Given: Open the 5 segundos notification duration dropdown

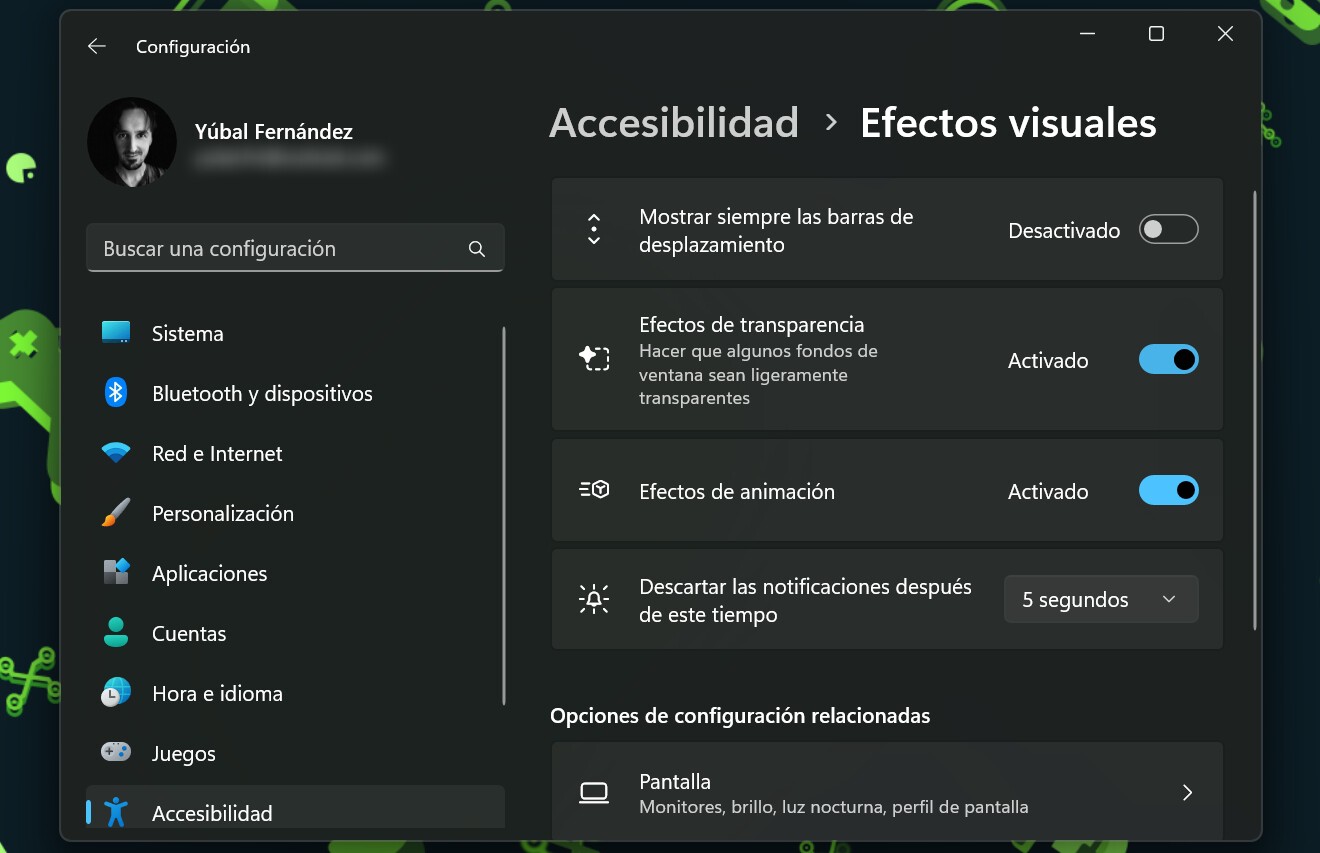Looking at the screenshot, I should [1100, 598].
